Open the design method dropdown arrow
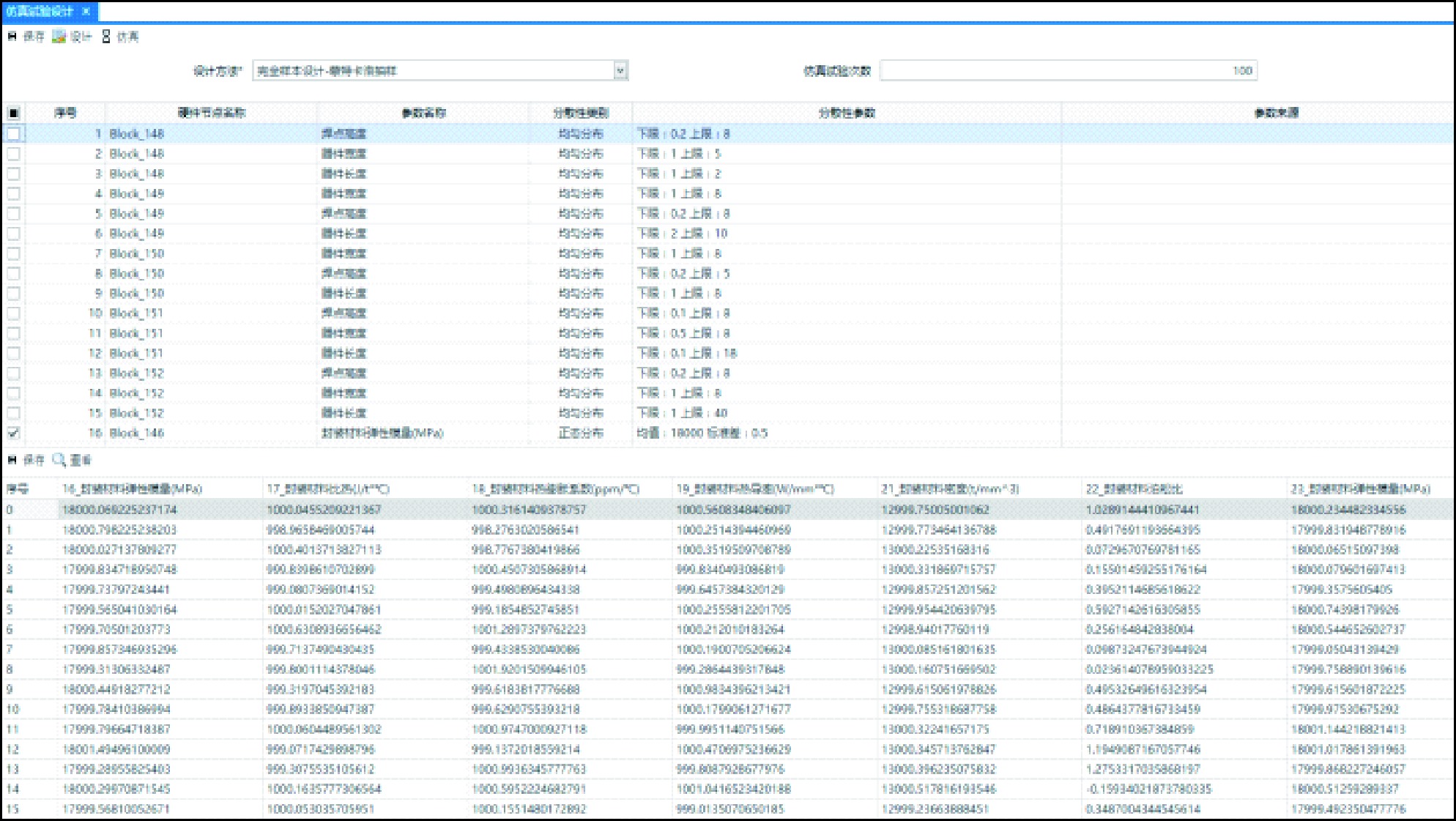 (x=620, y=71)
